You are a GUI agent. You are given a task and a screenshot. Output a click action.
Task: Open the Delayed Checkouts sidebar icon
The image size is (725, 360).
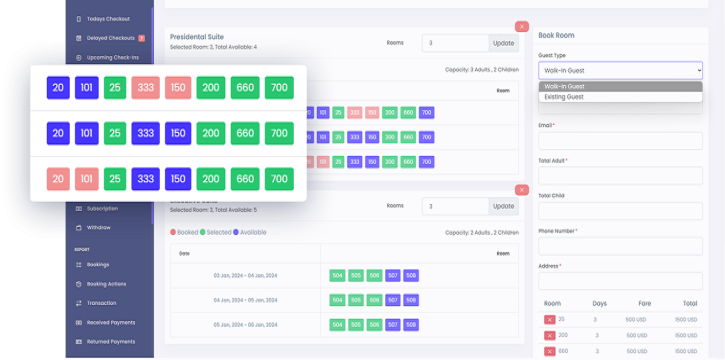coord(78,38)
